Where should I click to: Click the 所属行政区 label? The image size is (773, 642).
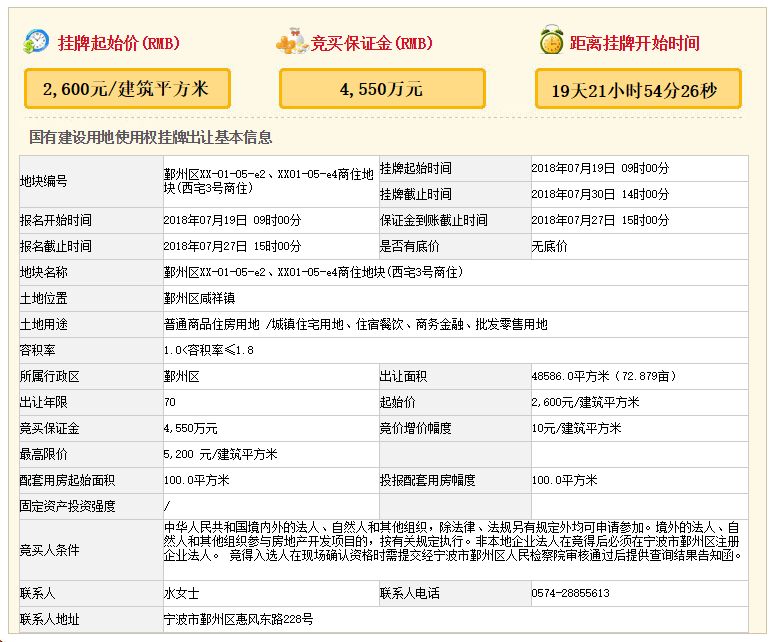tap(49, 377)
